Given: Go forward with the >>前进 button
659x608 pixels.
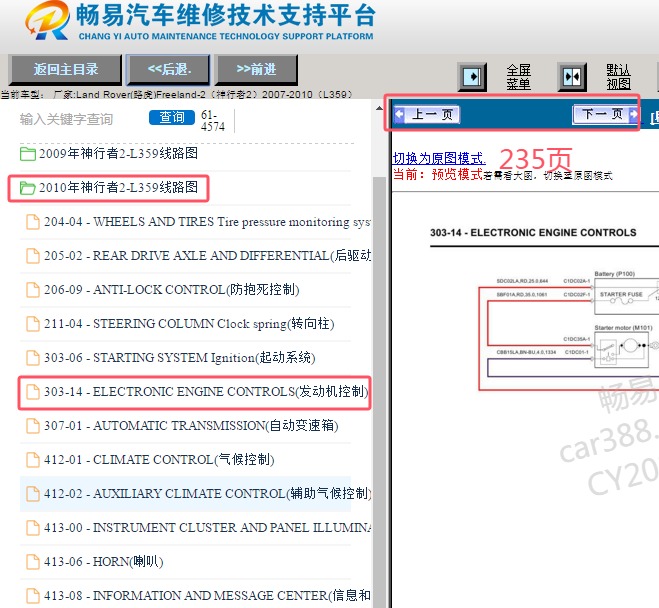Looking at the screenshot, I should (x=256, y=69).
